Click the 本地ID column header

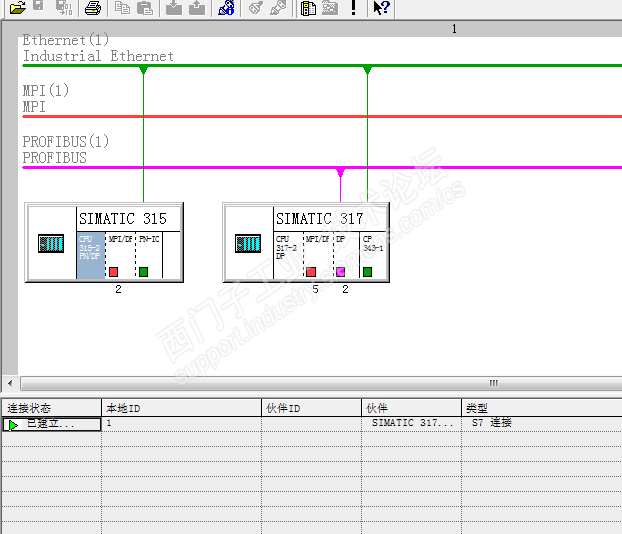click(x=182, y=408)
